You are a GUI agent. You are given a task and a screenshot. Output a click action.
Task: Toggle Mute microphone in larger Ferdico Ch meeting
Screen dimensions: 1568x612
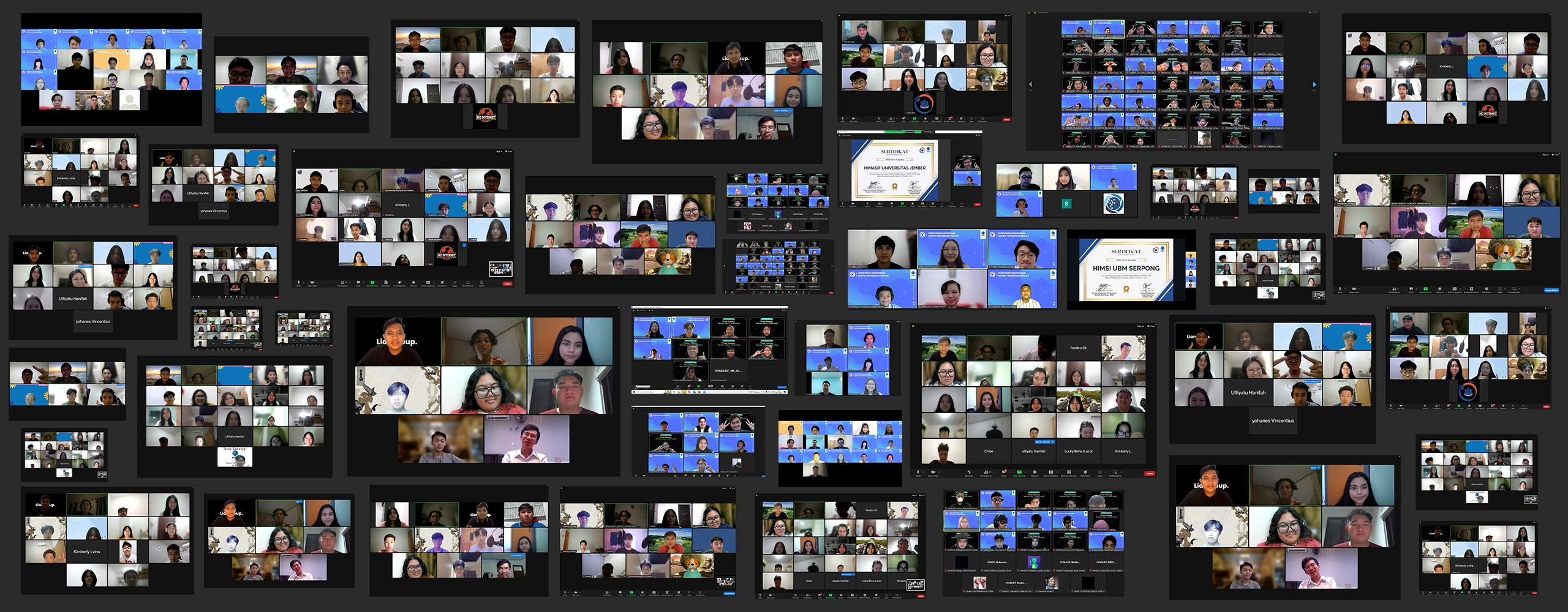(x=918, y=472)
